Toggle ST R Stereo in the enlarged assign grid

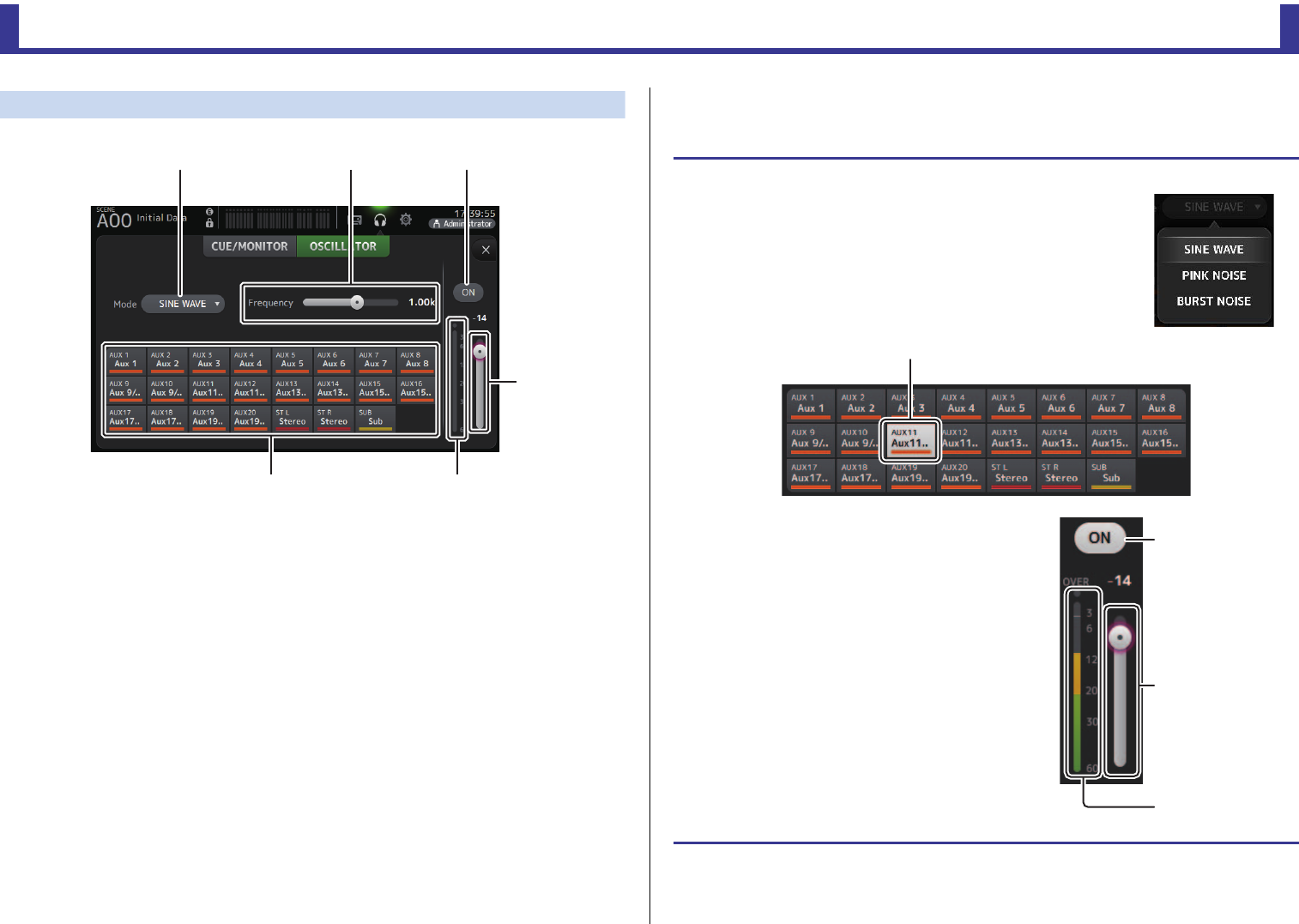[1061, 475]
